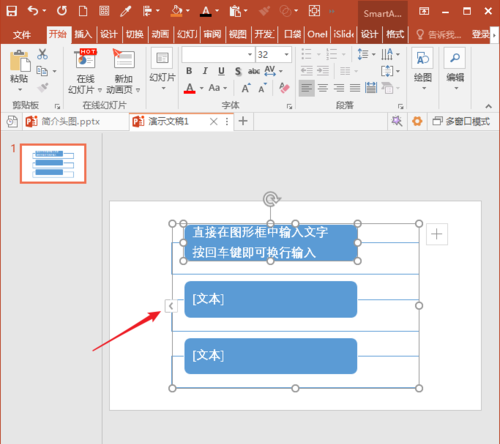500x444 pixels.
Task: Click decrease font size A icon
Action: (x=262, y=88)
